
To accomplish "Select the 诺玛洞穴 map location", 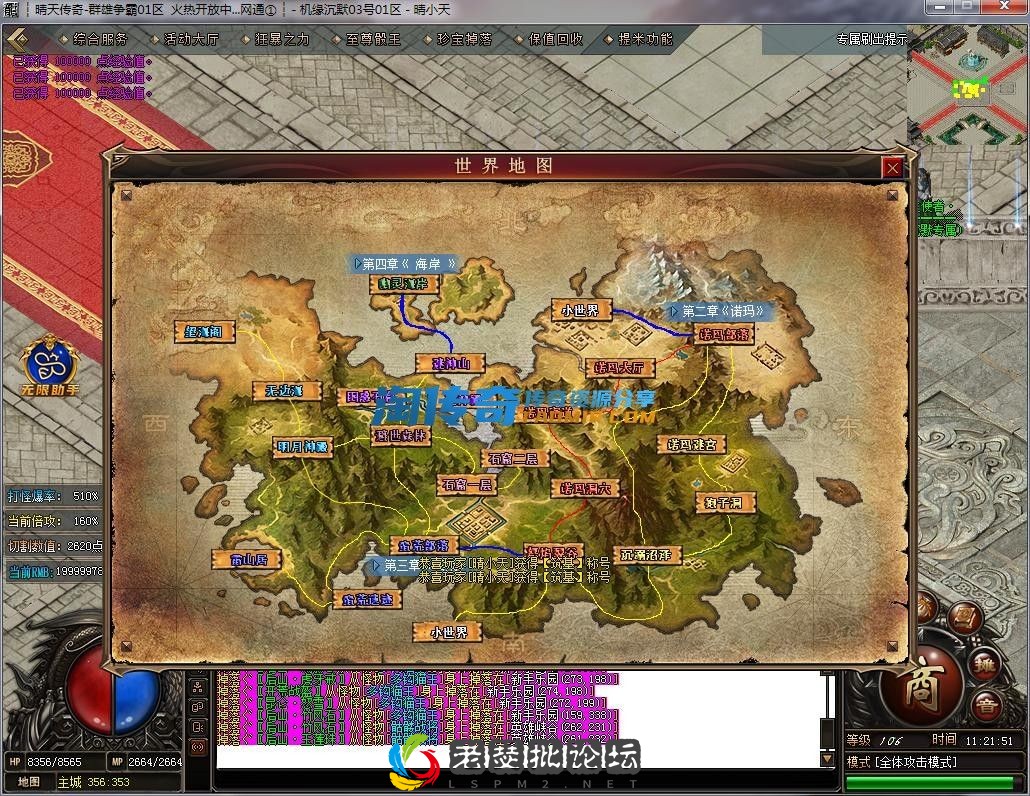I will [585, 489].
